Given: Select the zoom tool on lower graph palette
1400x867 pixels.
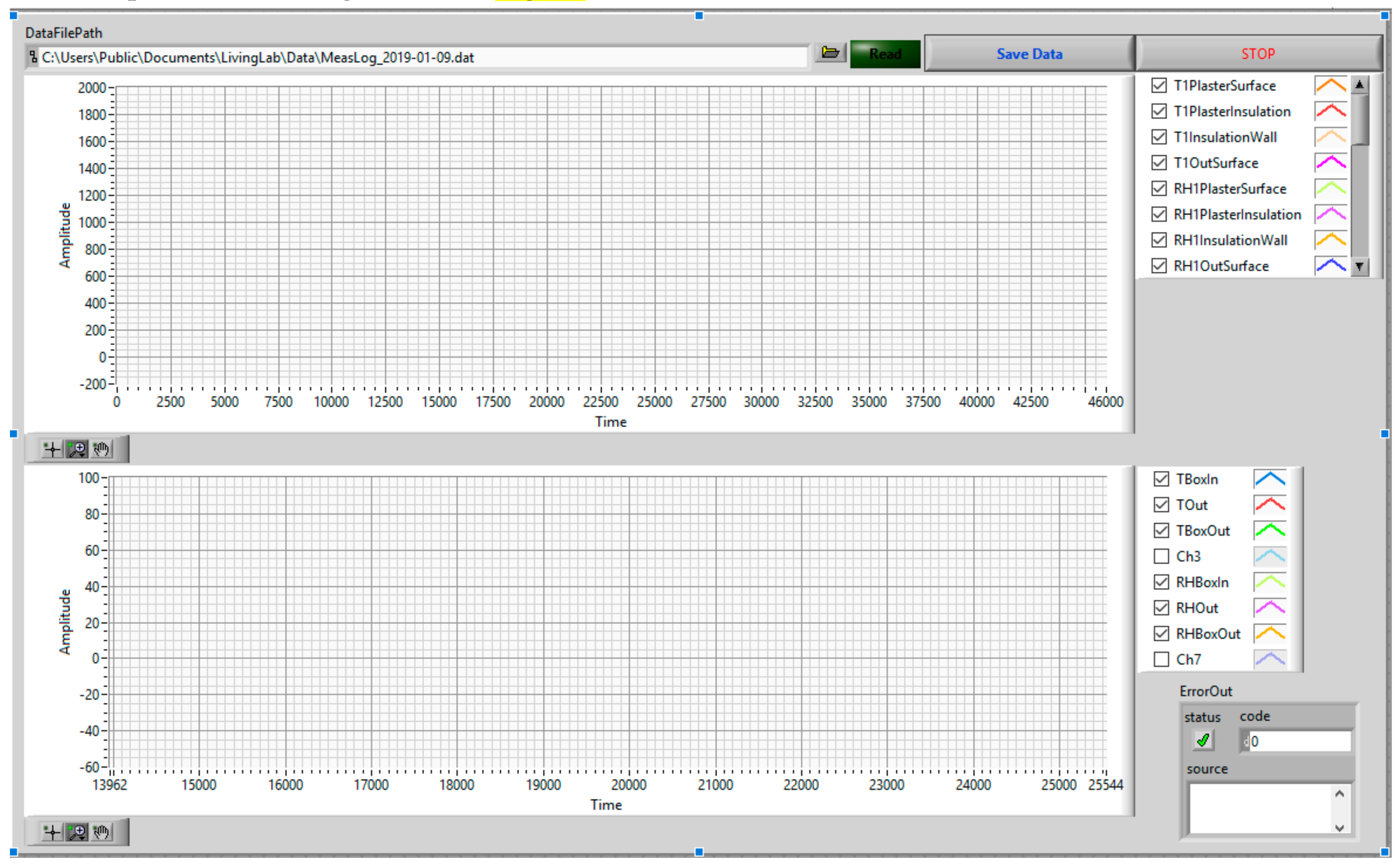Looking at the screenshot, I should coord(77,832).
